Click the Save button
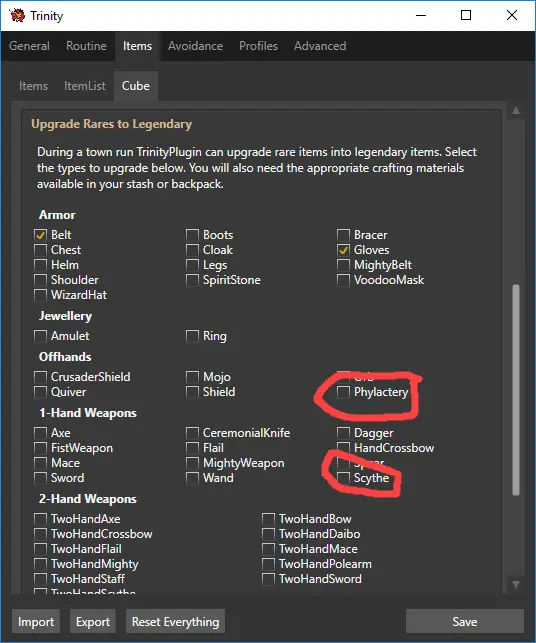The width and height of the screenshot is (536, 643). coord(465,622)
